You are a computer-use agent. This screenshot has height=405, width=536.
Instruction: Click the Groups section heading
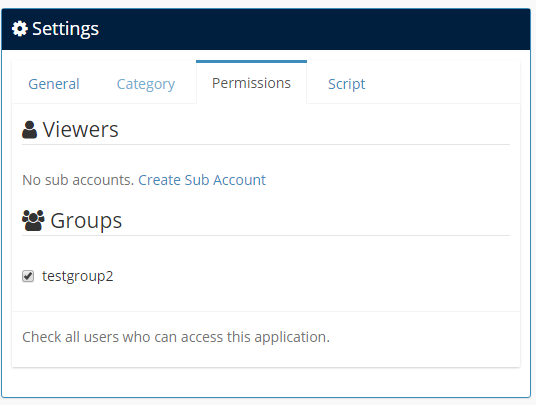(86, 221)
